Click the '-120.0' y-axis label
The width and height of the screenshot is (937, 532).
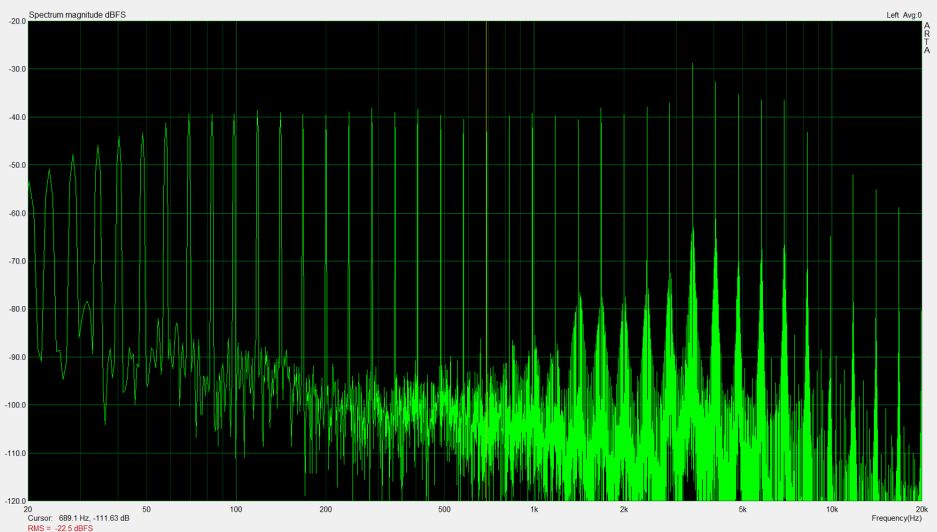(x=16, y=501)
